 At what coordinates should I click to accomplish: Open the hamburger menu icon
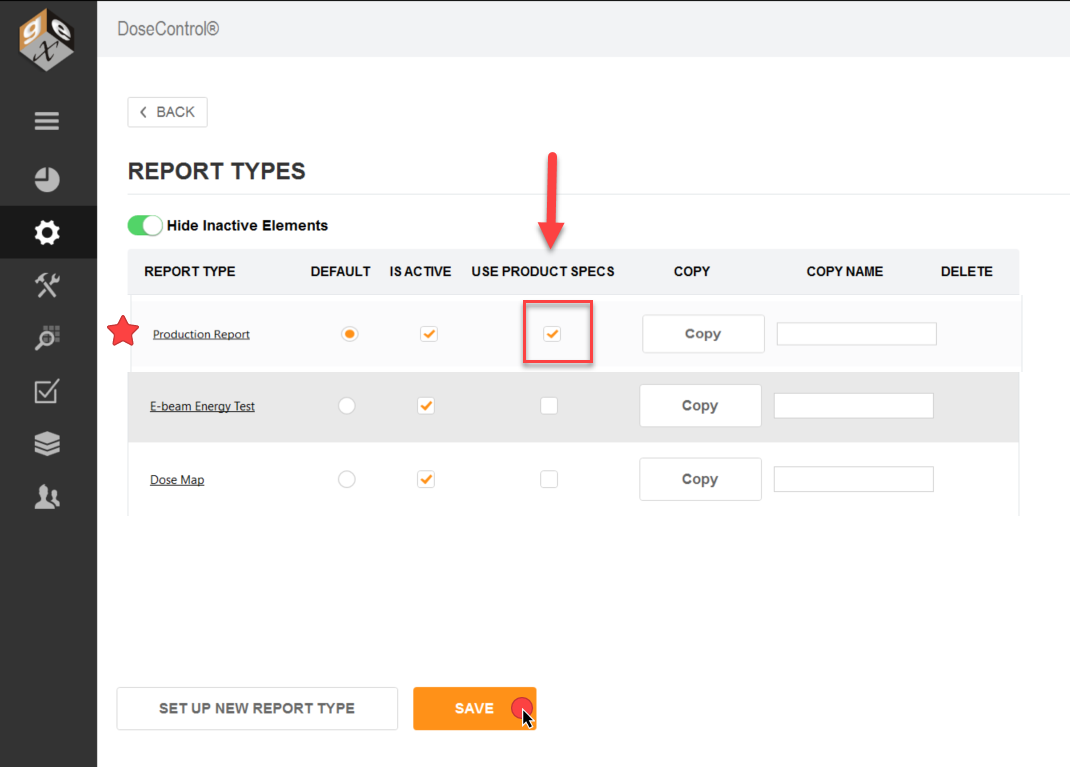pyautogui.click(x=46, y=121)
